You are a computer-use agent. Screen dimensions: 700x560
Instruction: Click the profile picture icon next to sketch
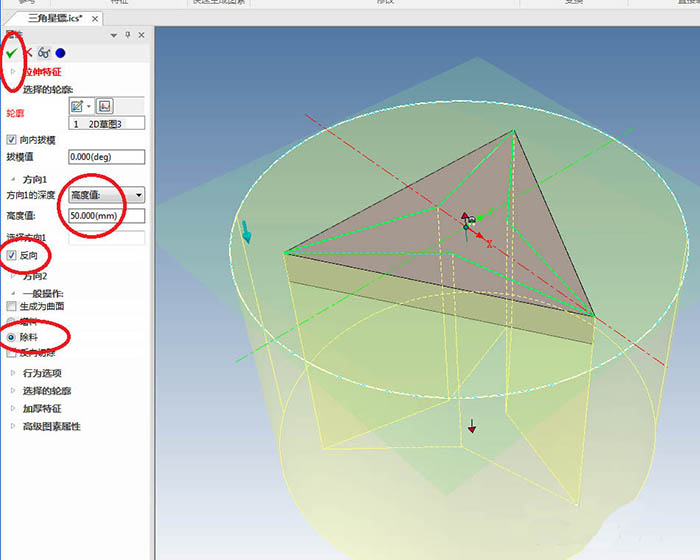[x=104, y=106]
